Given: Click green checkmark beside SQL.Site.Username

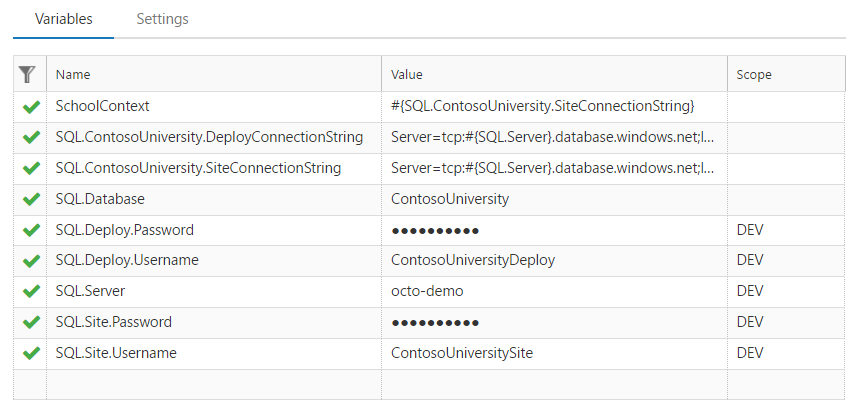Looking at the screenshot, I should pos(30,354).
